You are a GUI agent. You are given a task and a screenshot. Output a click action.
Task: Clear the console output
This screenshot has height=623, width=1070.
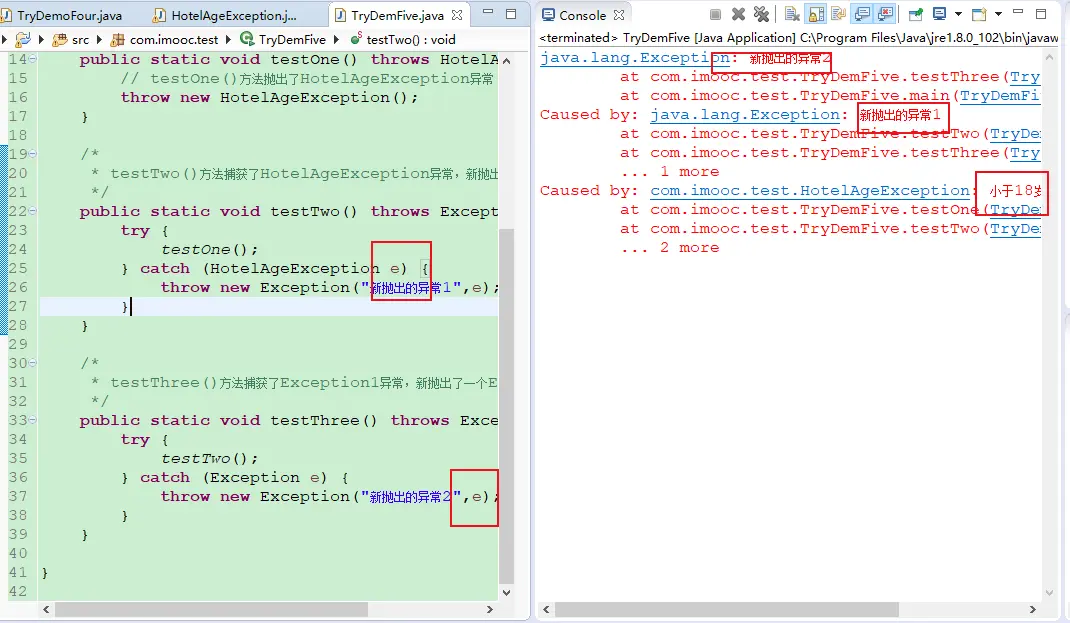pos(791,15)
